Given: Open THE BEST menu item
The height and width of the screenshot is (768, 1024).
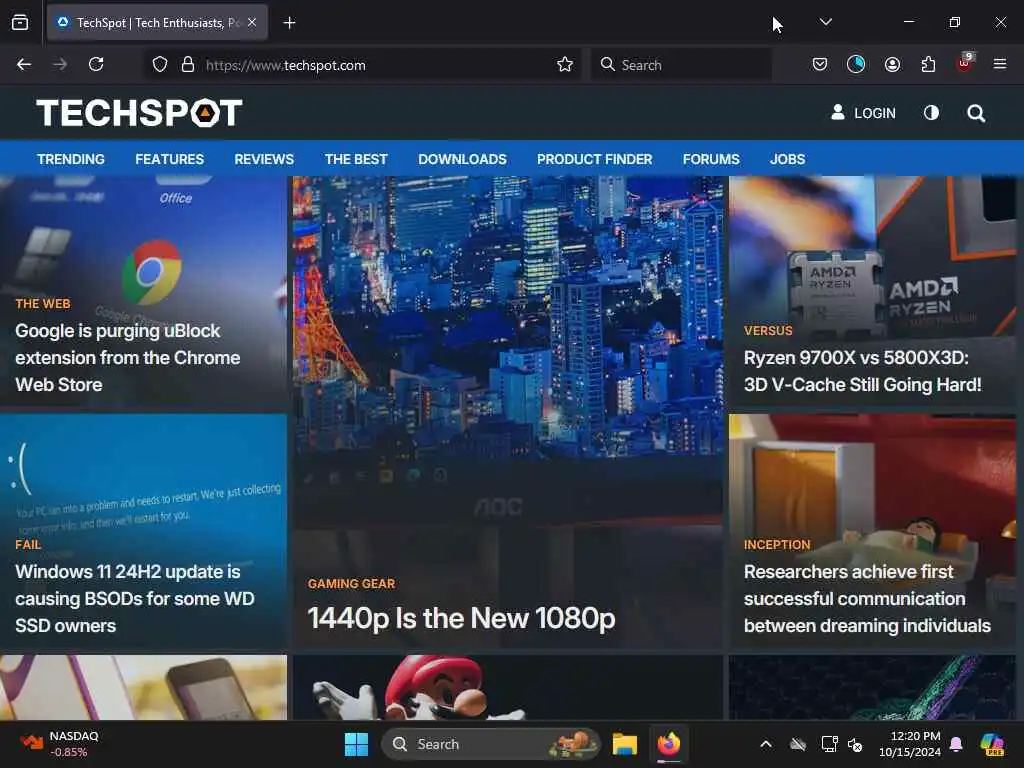Looking at the screenshot, I should click(x=356, y=159).
